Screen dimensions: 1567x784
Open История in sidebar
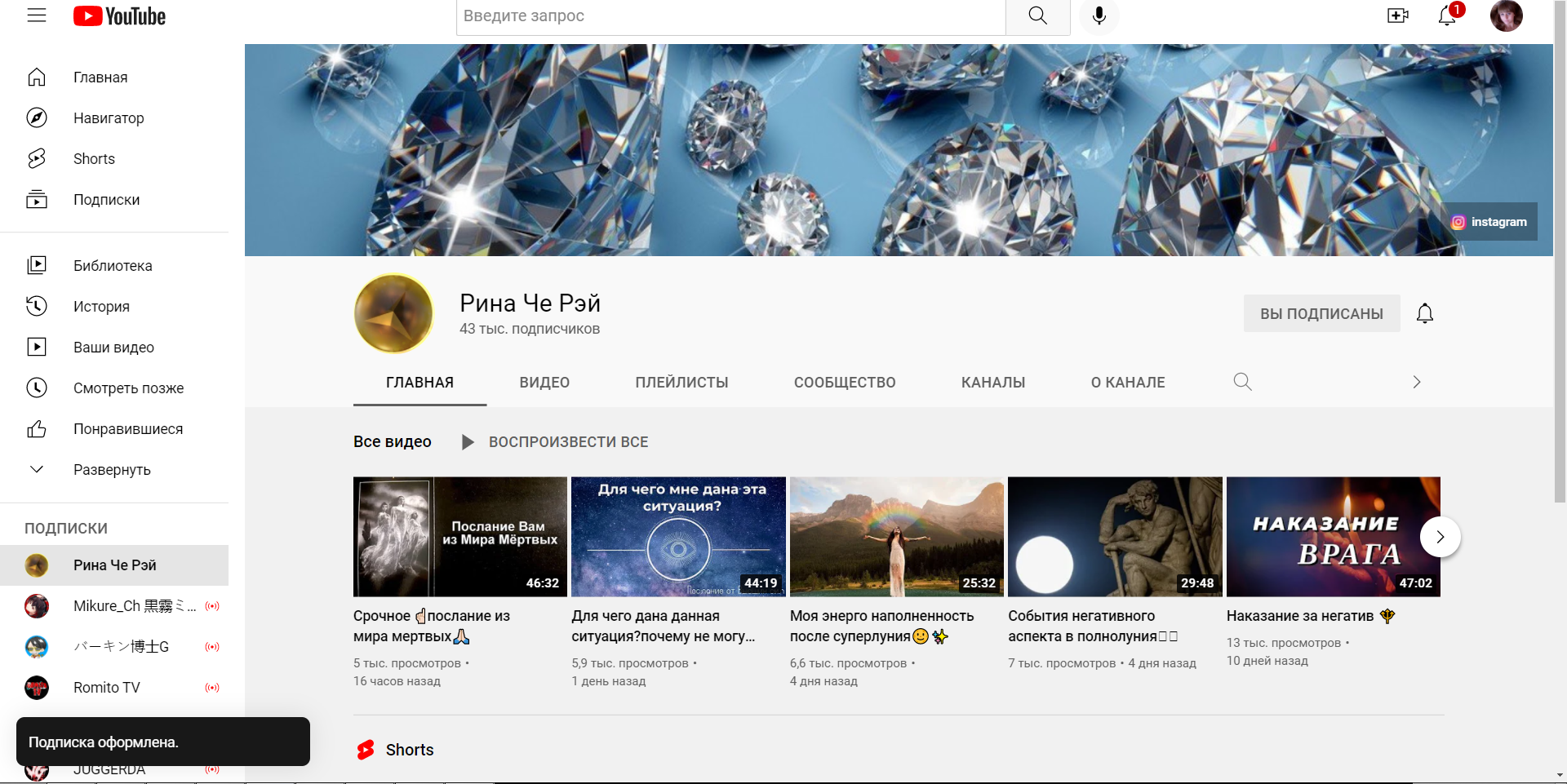tap(114, 307)
